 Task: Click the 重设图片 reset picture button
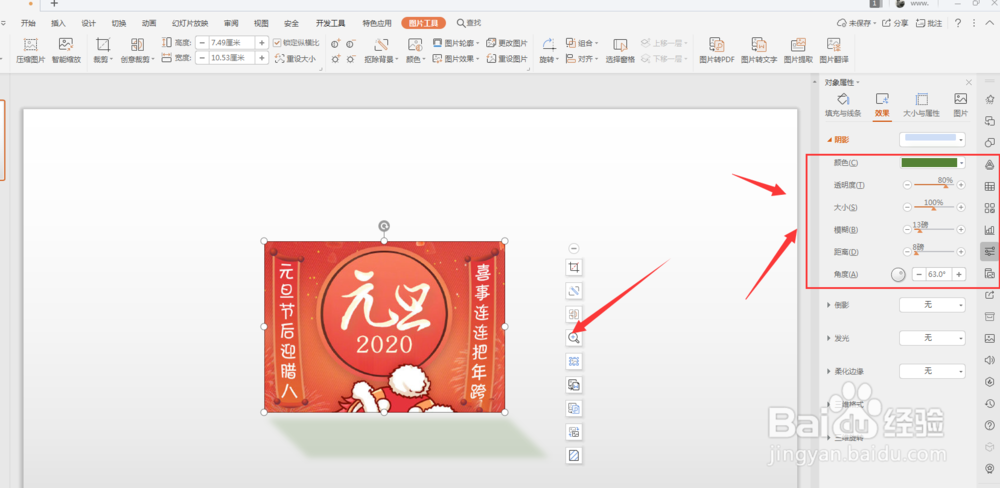click(x=507, y=58)
